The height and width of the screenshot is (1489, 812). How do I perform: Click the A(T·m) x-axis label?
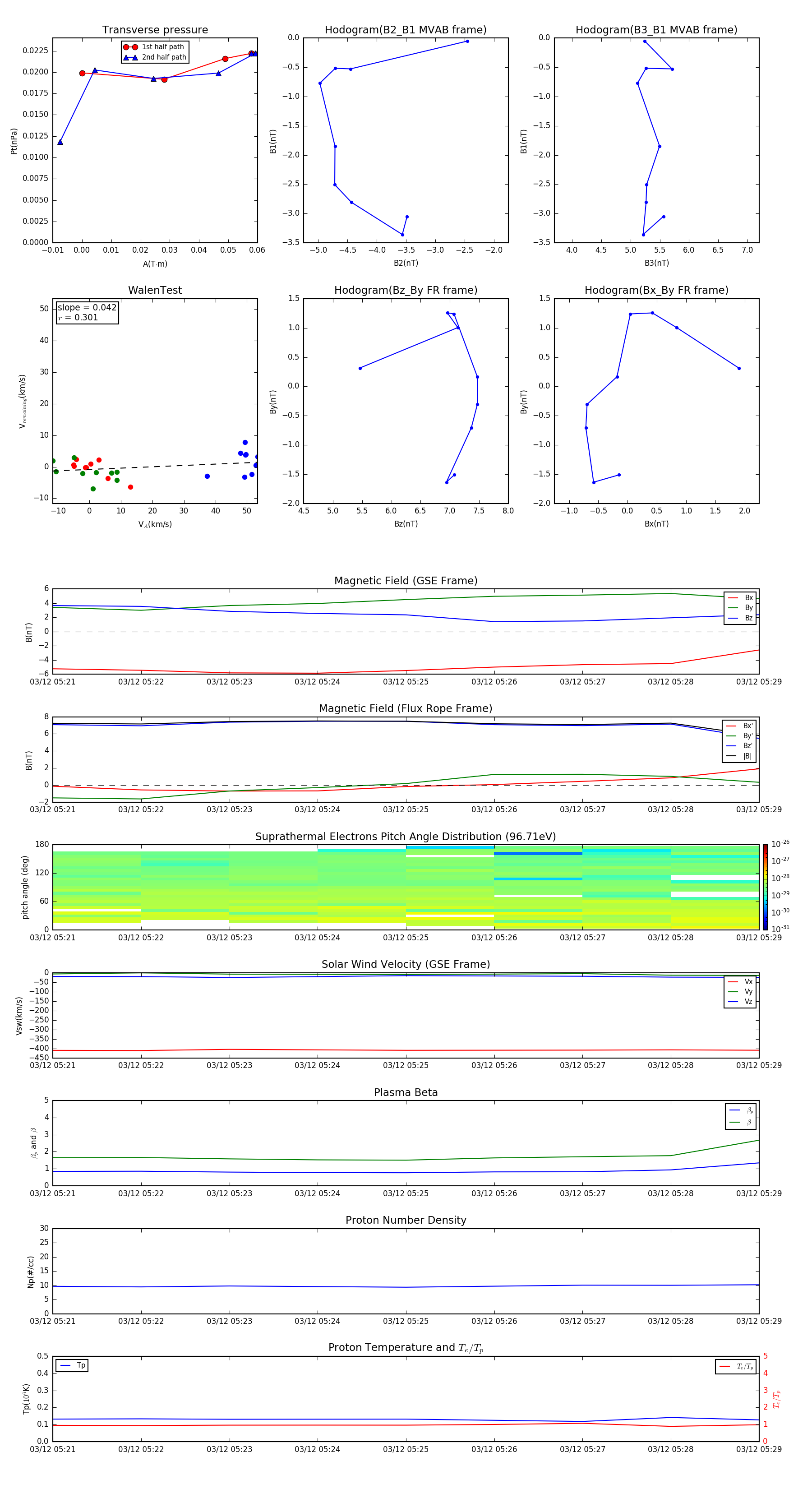(155, 264)
